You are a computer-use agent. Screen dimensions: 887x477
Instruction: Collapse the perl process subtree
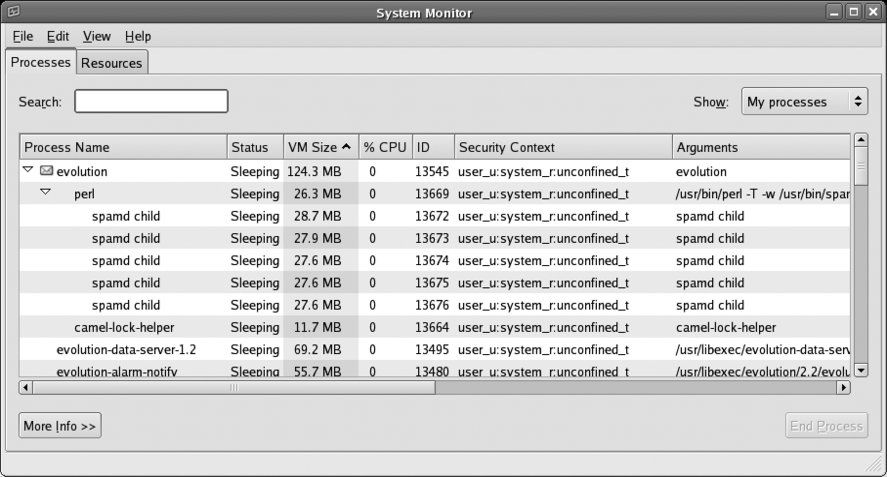(x=45, y=192)
